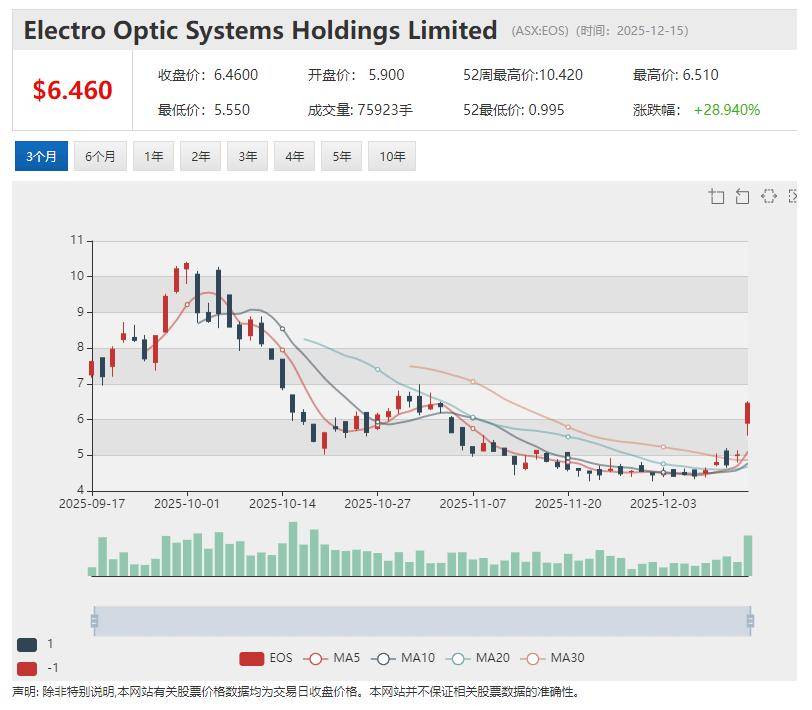Click the 2025-09-17 axis date label
Image resolution: width=812 pixels, height=710 pixels.
point(92,503)
